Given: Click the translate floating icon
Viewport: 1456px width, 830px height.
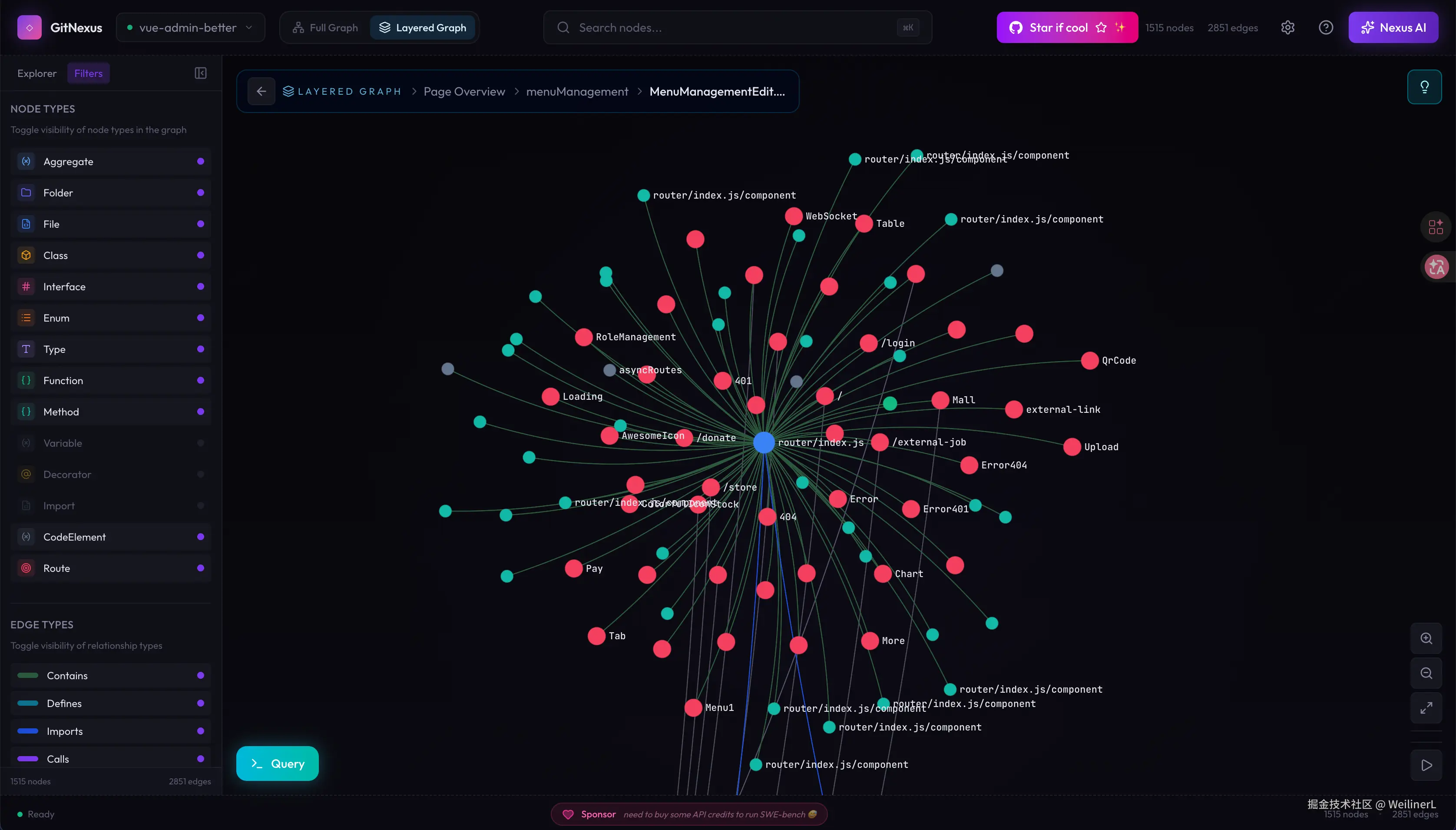Looking at the screenshot, I should (1436, 266).
